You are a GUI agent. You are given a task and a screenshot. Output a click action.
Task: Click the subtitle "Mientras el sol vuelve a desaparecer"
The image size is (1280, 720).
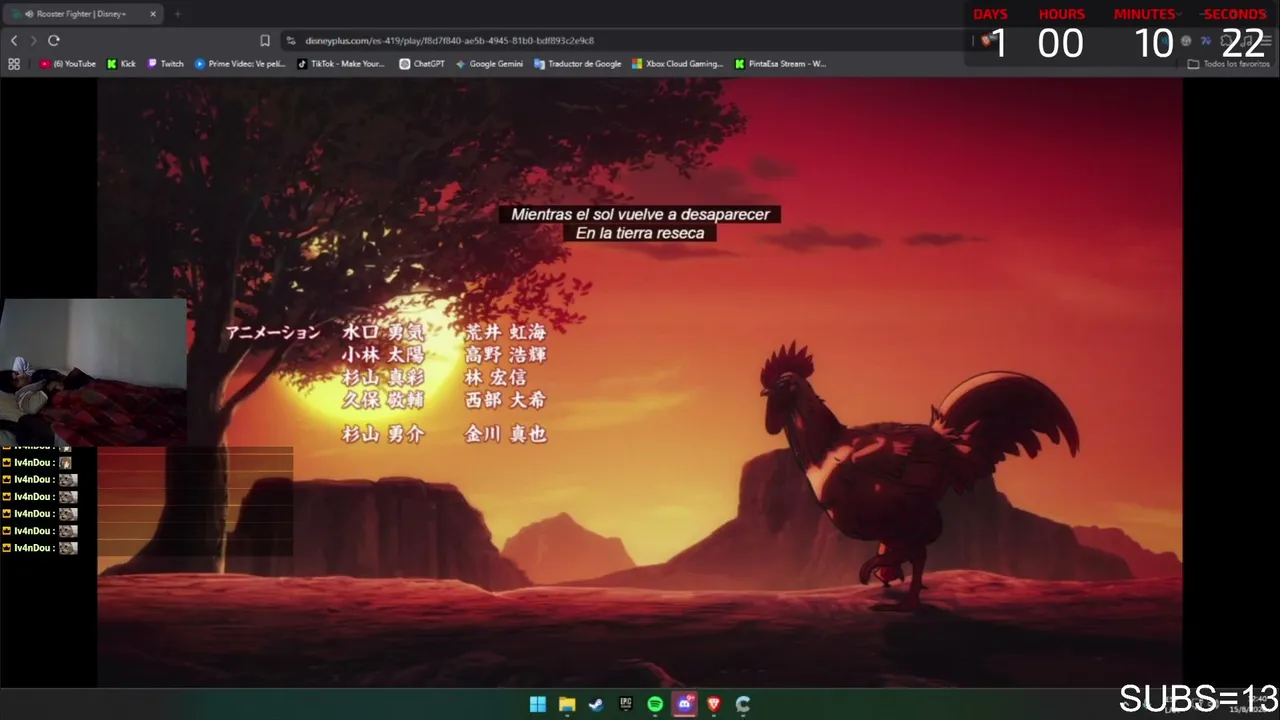(x=640, y=214)
